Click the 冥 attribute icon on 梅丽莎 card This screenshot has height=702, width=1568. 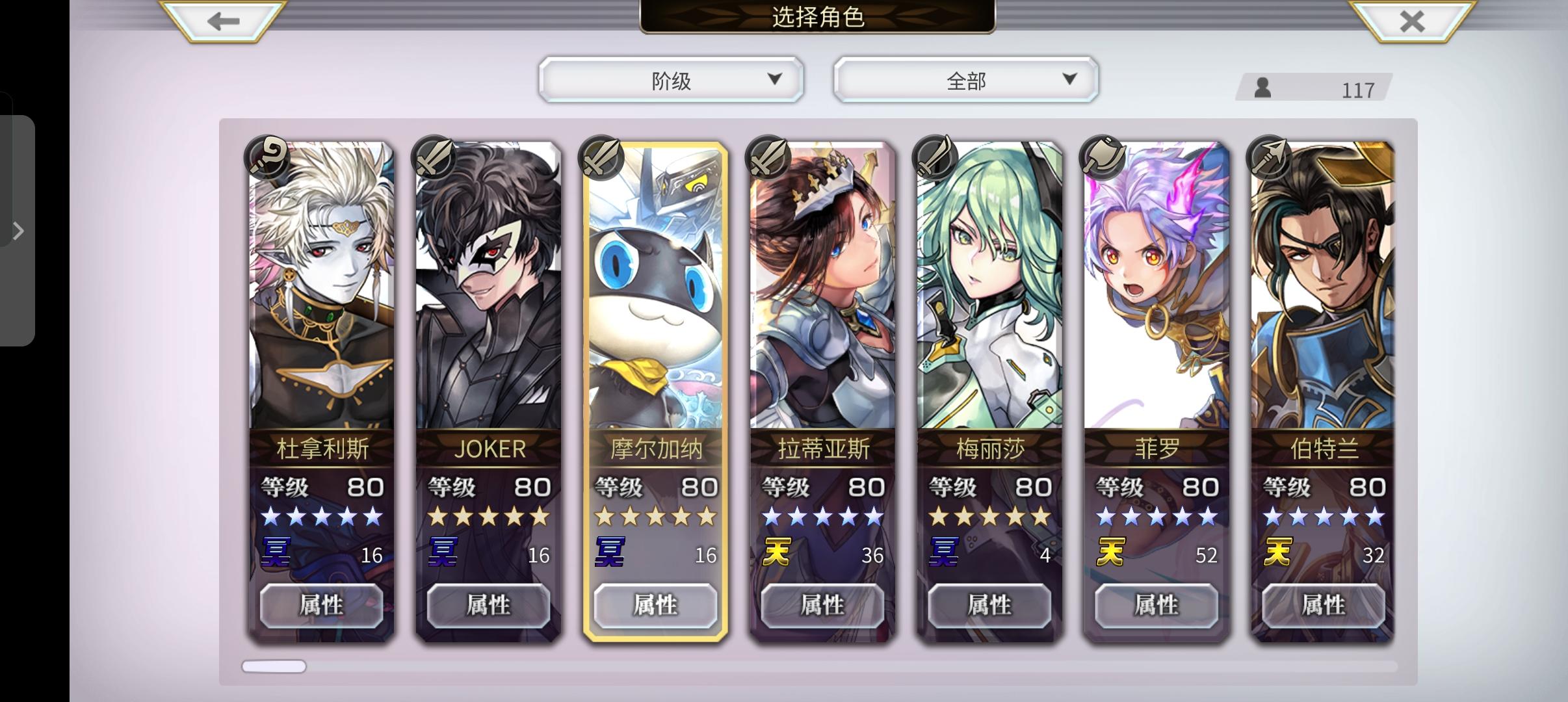click(x=943, y=552)
